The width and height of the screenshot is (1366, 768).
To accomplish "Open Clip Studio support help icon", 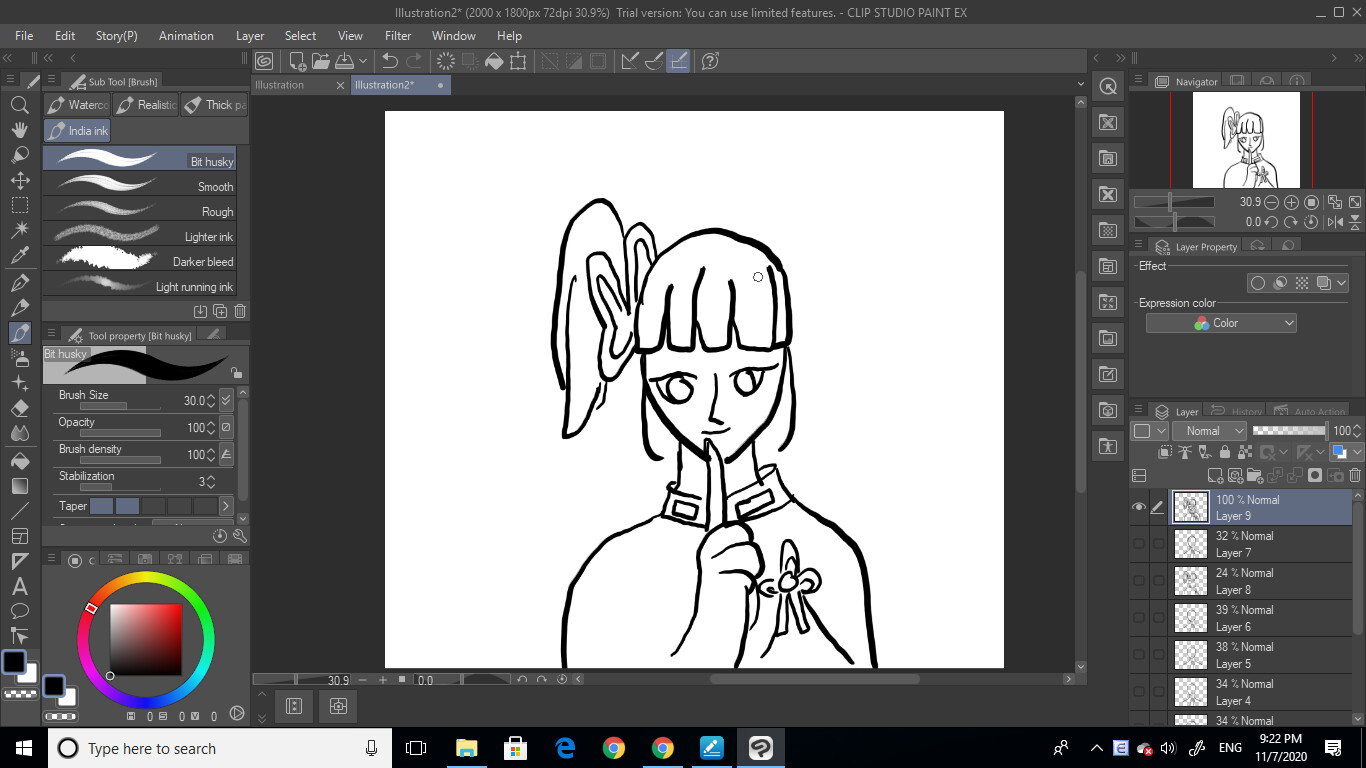I will click(710, 61).
